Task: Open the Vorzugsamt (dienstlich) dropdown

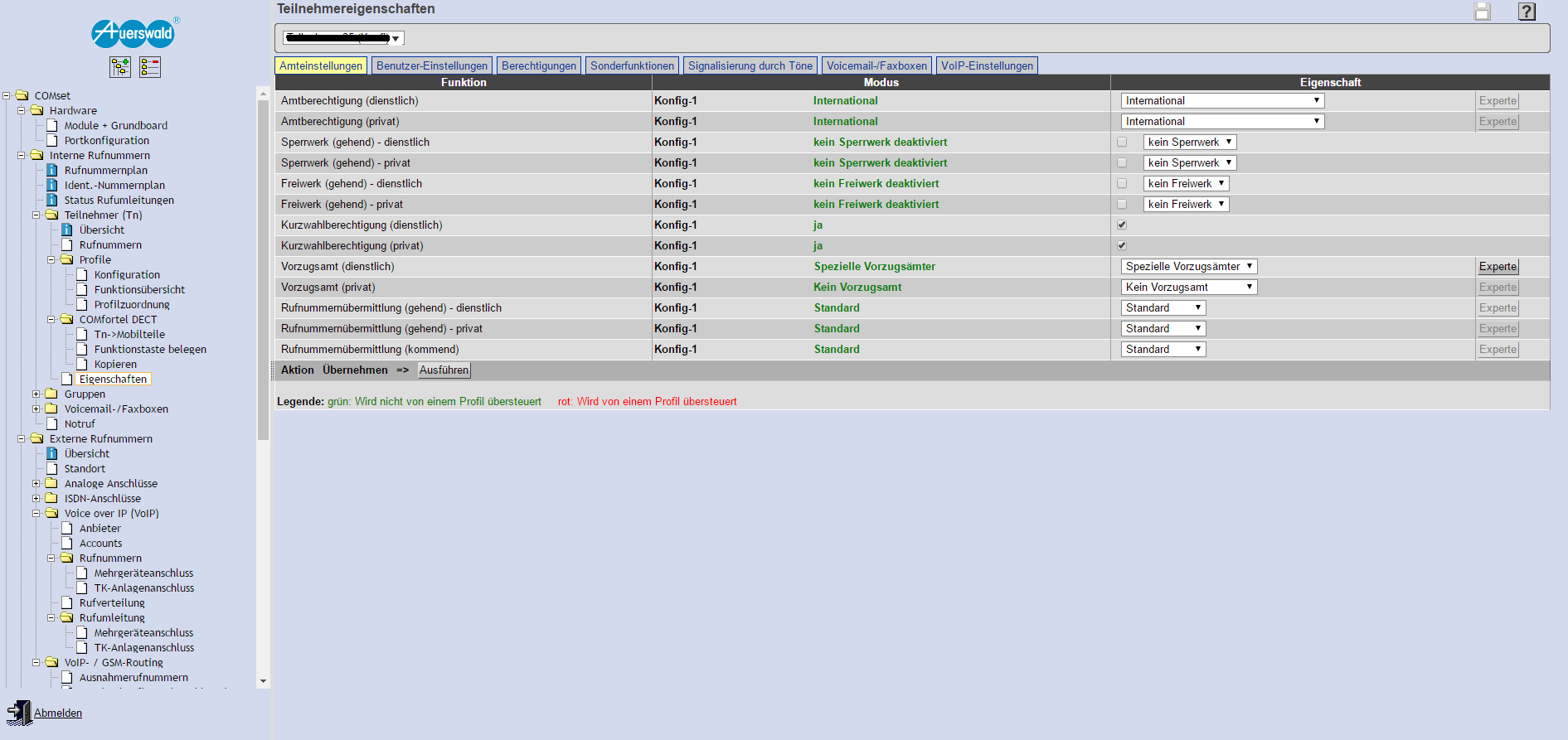Action: [1188, 267]
